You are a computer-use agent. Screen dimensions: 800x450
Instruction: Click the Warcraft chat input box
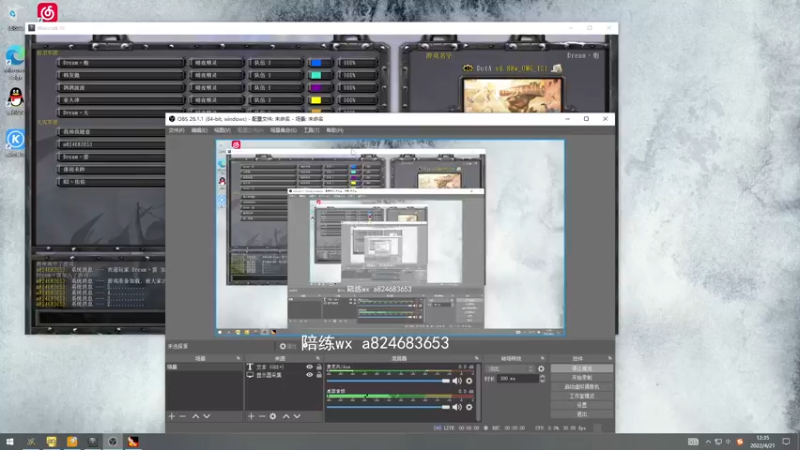point(101,317)
